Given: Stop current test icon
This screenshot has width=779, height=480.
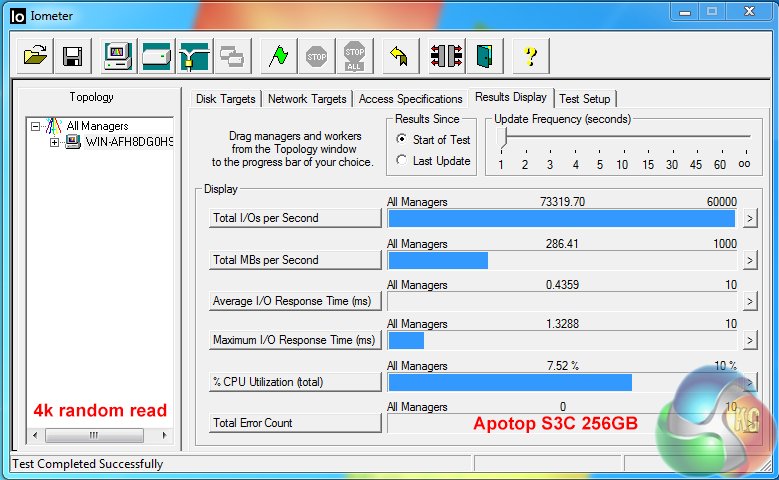Looking at the screenshot, I should point(316,56).
